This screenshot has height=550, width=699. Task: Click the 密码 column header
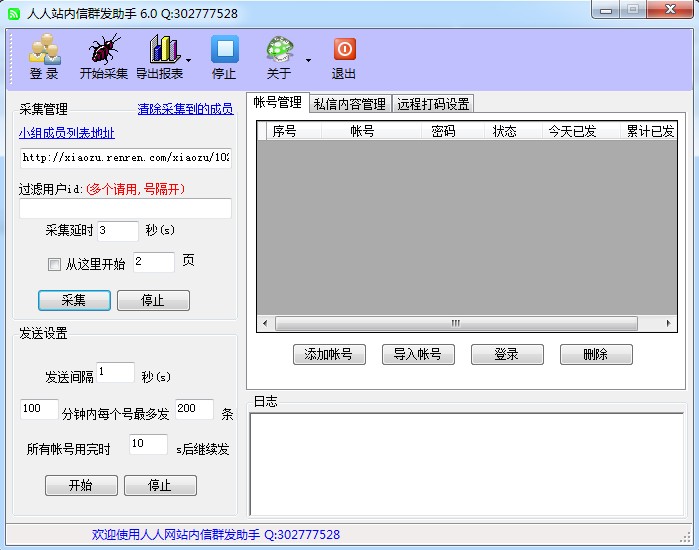(x=452, y=131)
